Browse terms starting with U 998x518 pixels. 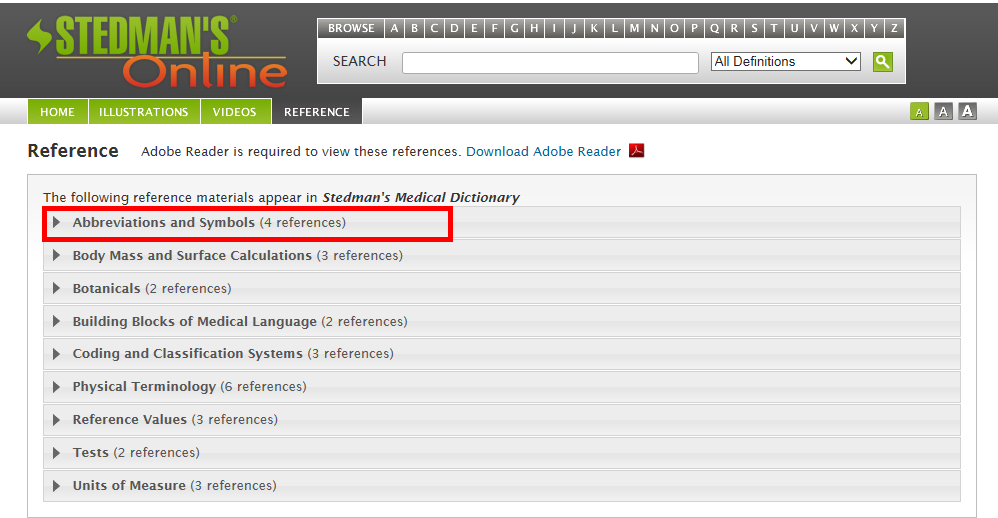click(794, 28)
